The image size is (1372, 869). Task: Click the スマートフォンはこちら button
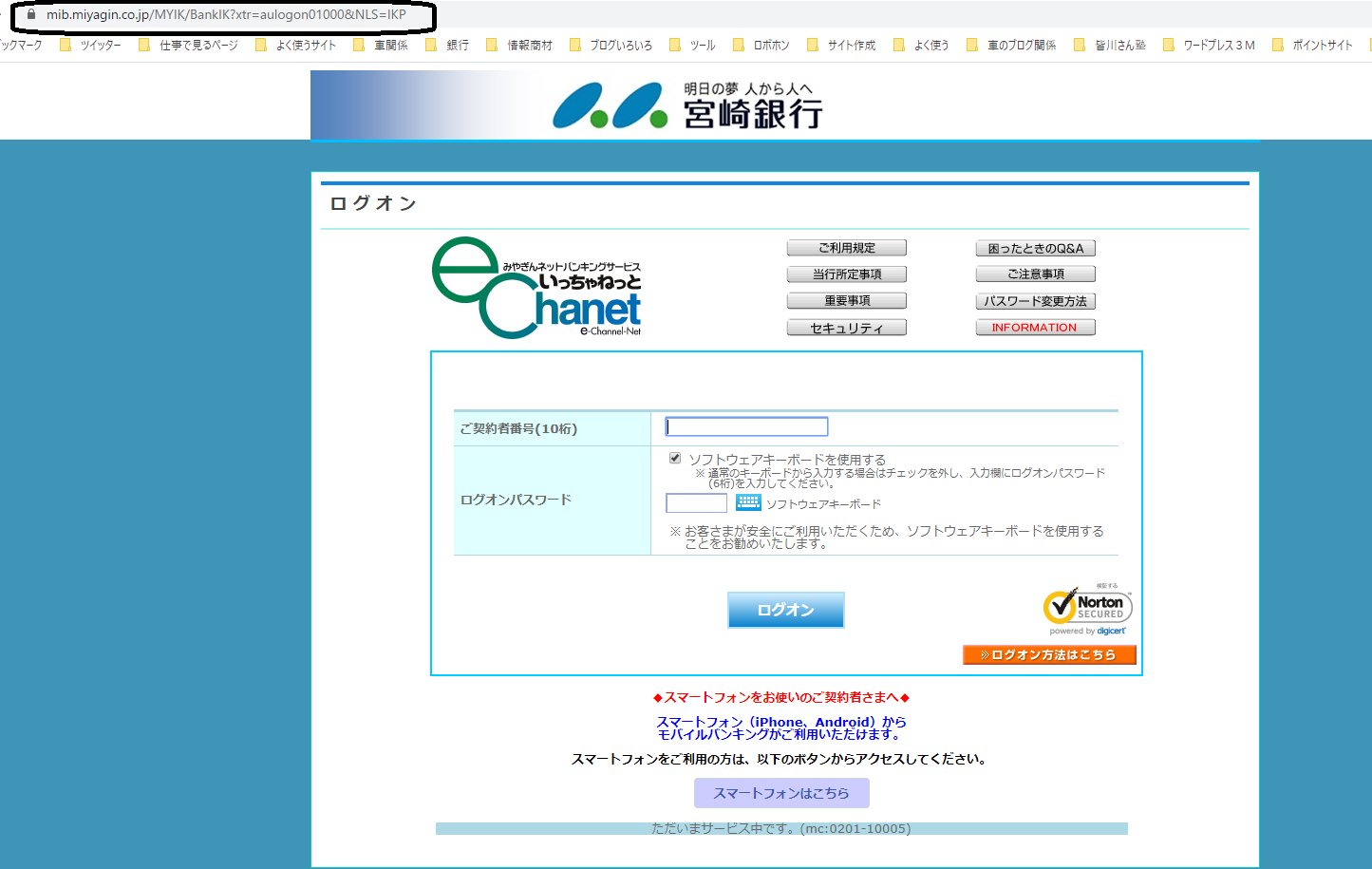pos(781,793)
